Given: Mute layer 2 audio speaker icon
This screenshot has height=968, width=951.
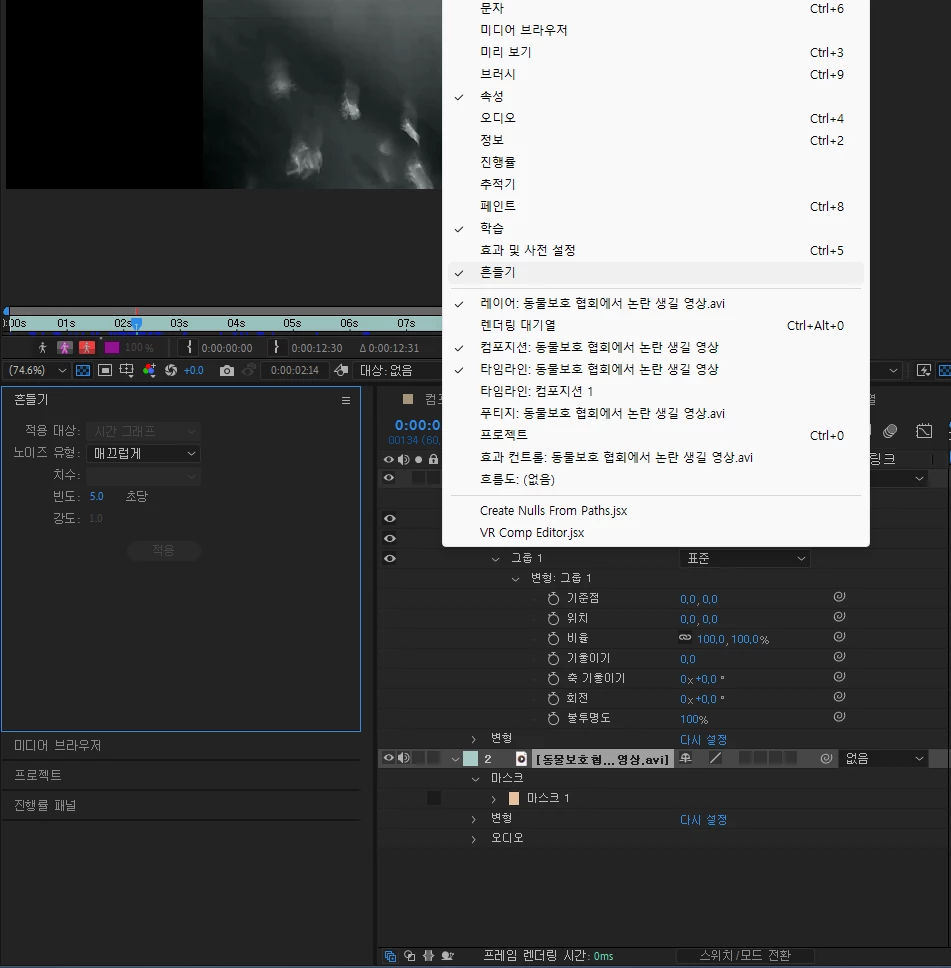Looking at the screenshot, I should (404, 758).
